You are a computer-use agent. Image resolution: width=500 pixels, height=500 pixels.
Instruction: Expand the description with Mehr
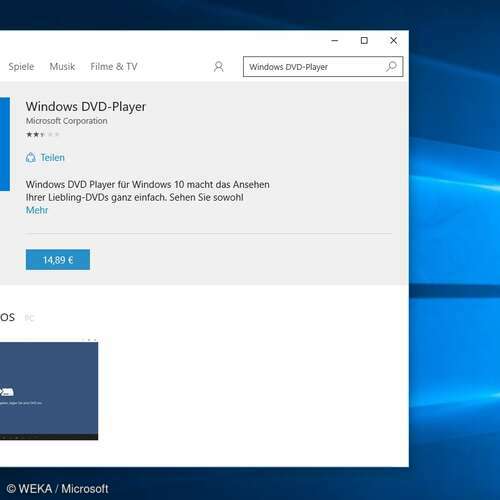pos(37,210)
